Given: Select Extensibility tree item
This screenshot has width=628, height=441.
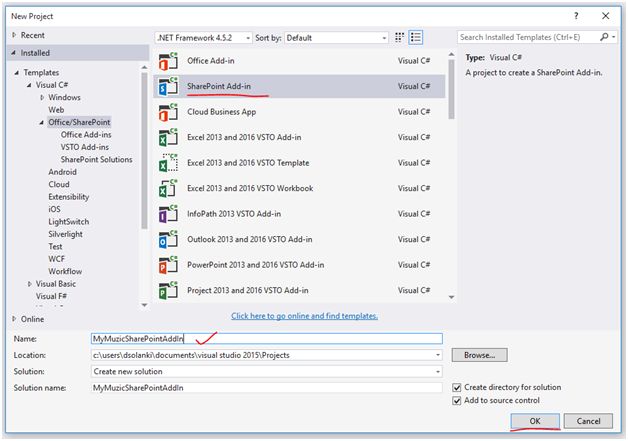Looking at the screenshot, I should pyautogui.click(x=68, y=197).
